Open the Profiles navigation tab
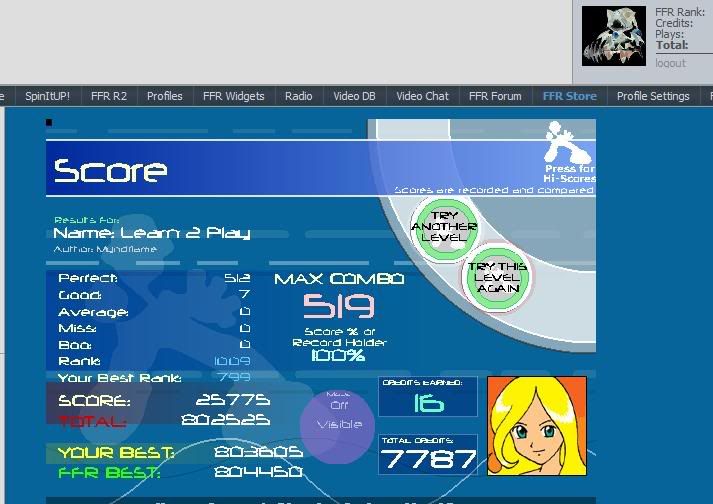This screenshot has width=713, height=504. tap(164, 96)
